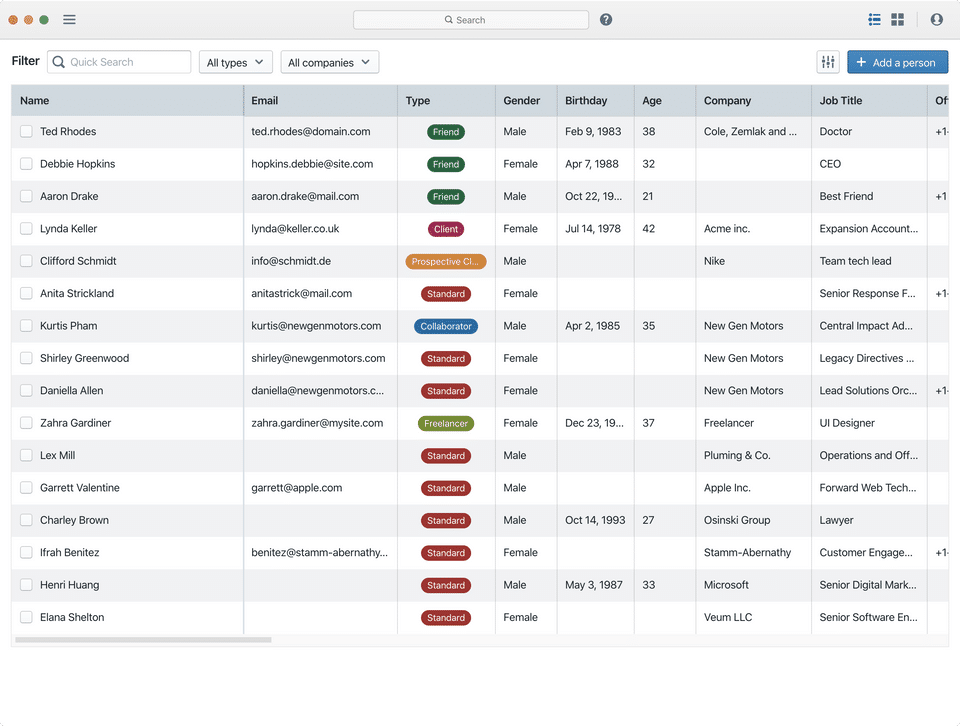
Task: Click job title Lawyer
Action: (x=836, y=520)
